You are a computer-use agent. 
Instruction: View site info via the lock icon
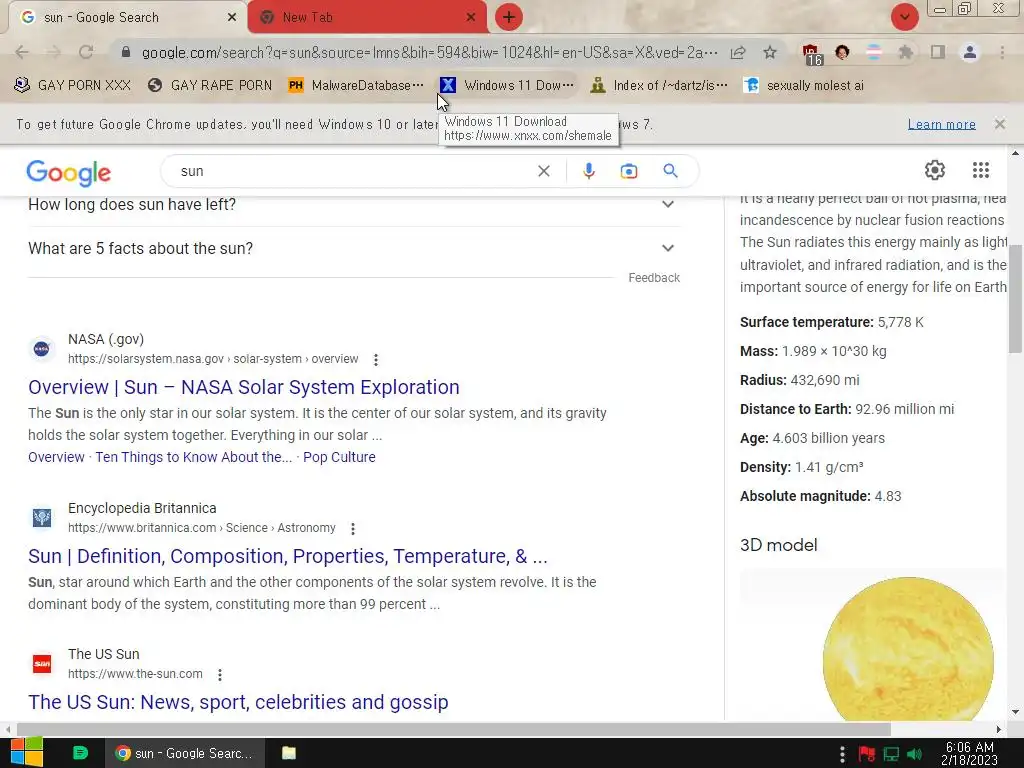pos(126,52)
